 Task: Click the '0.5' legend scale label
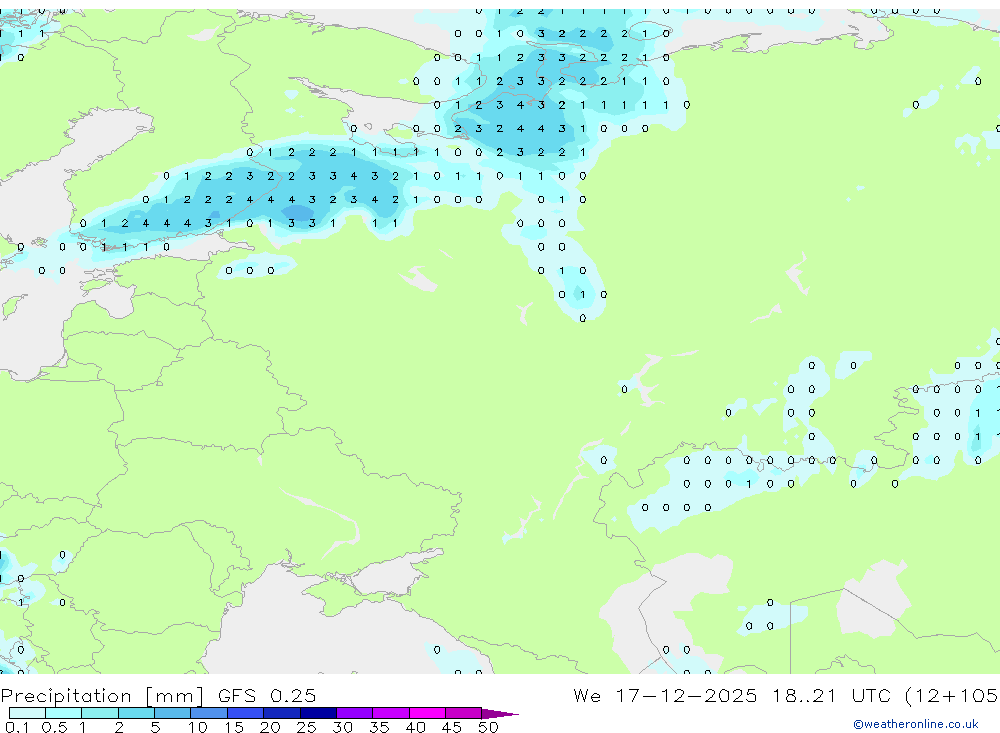[x=54, y=727]
